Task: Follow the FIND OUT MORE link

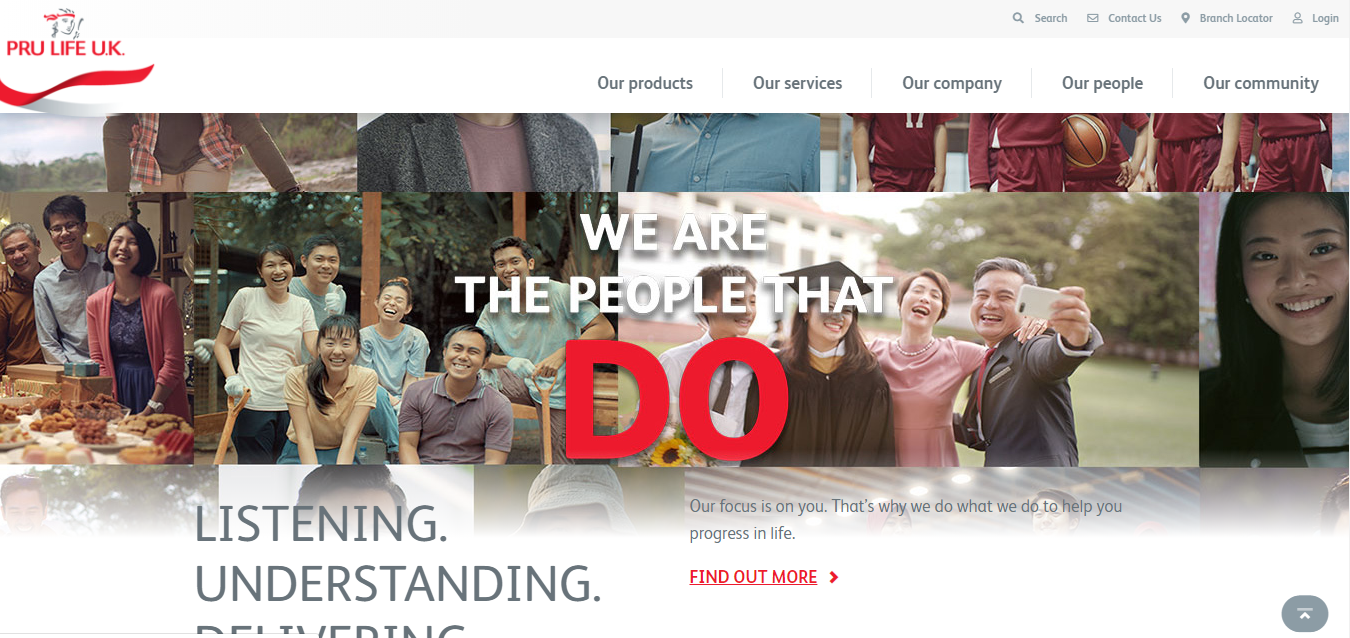Action: 753,577
